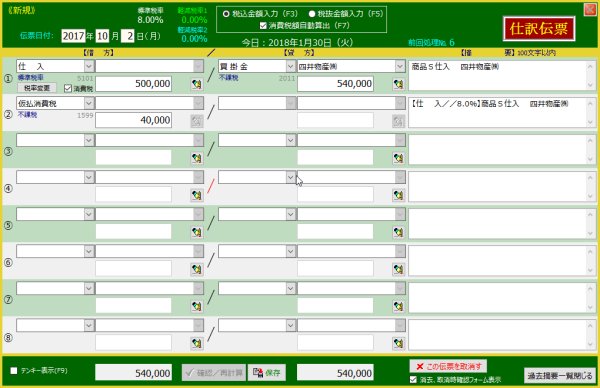The image size is (600, 388).
Task: Toggle 消去、取消時確認フォーム表示 checkbox
Action: (x=413, y=380)
